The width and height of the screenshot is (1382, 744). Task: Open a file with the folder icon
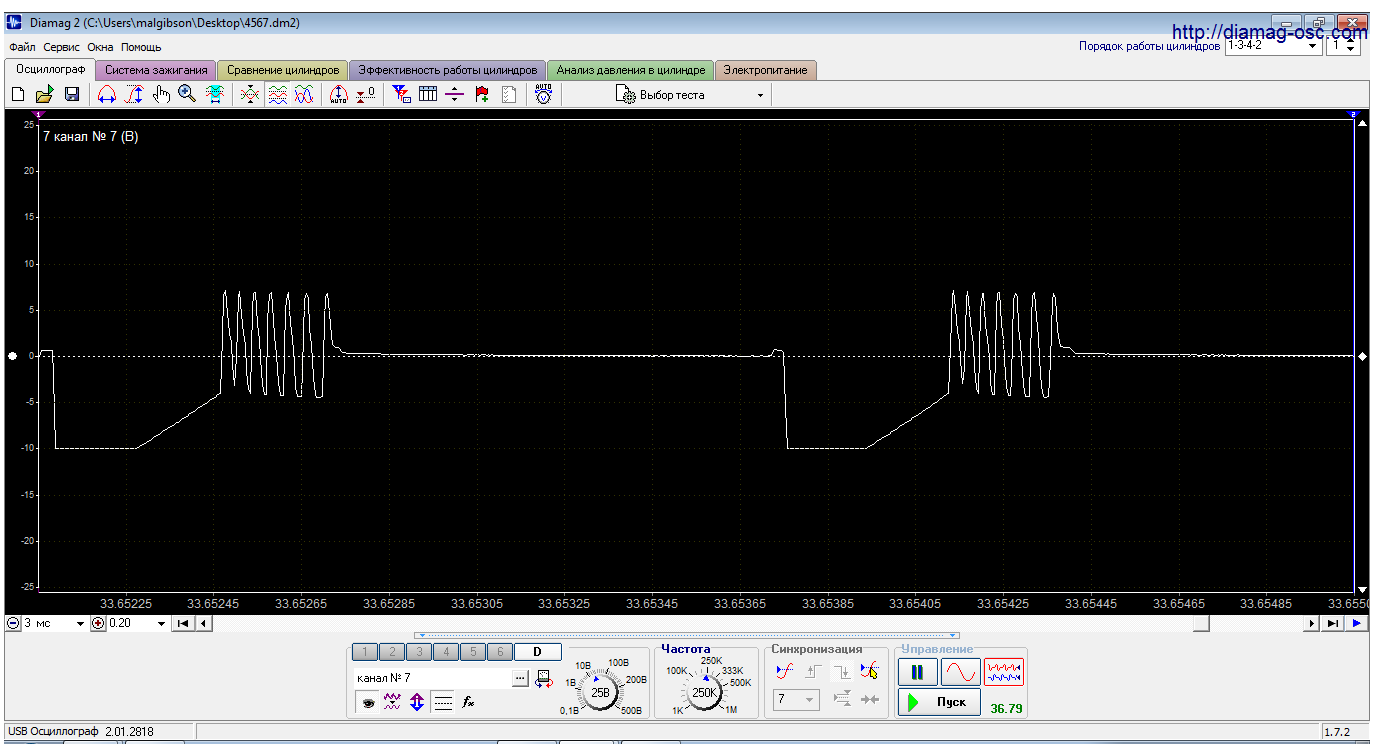click(x=44, y=94)
